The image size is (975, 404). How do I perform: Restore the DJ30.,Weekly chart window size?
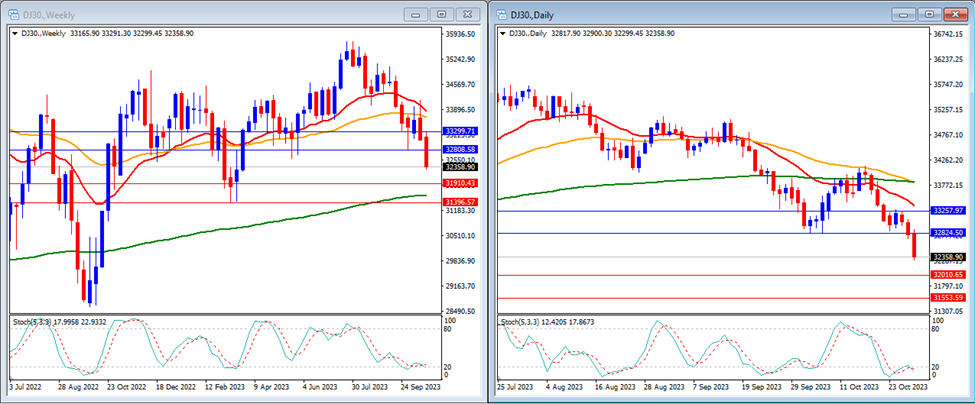pyautogui.click(x=441, y=14)
